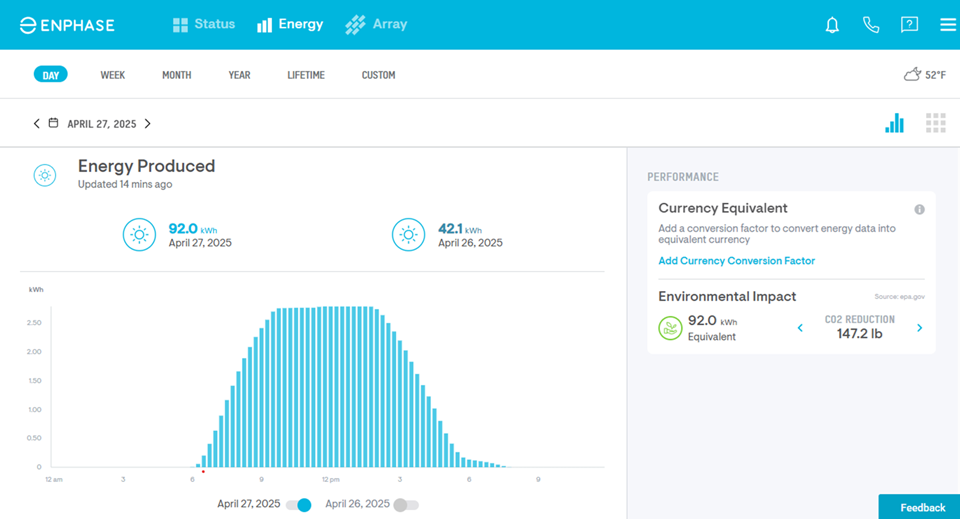
Task: Open the hamburger menu
Action: (947, 25)
